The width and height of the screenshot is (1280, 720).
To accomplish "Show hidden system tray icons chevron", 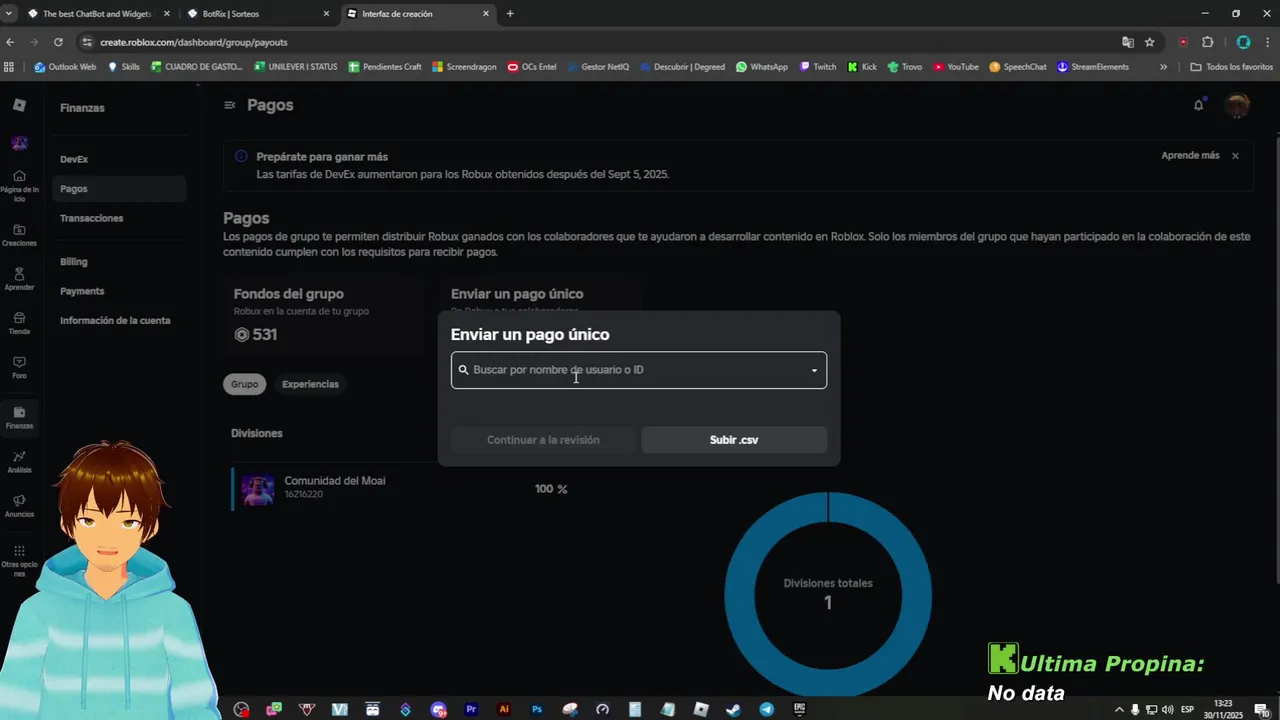I will [1119, 709].
